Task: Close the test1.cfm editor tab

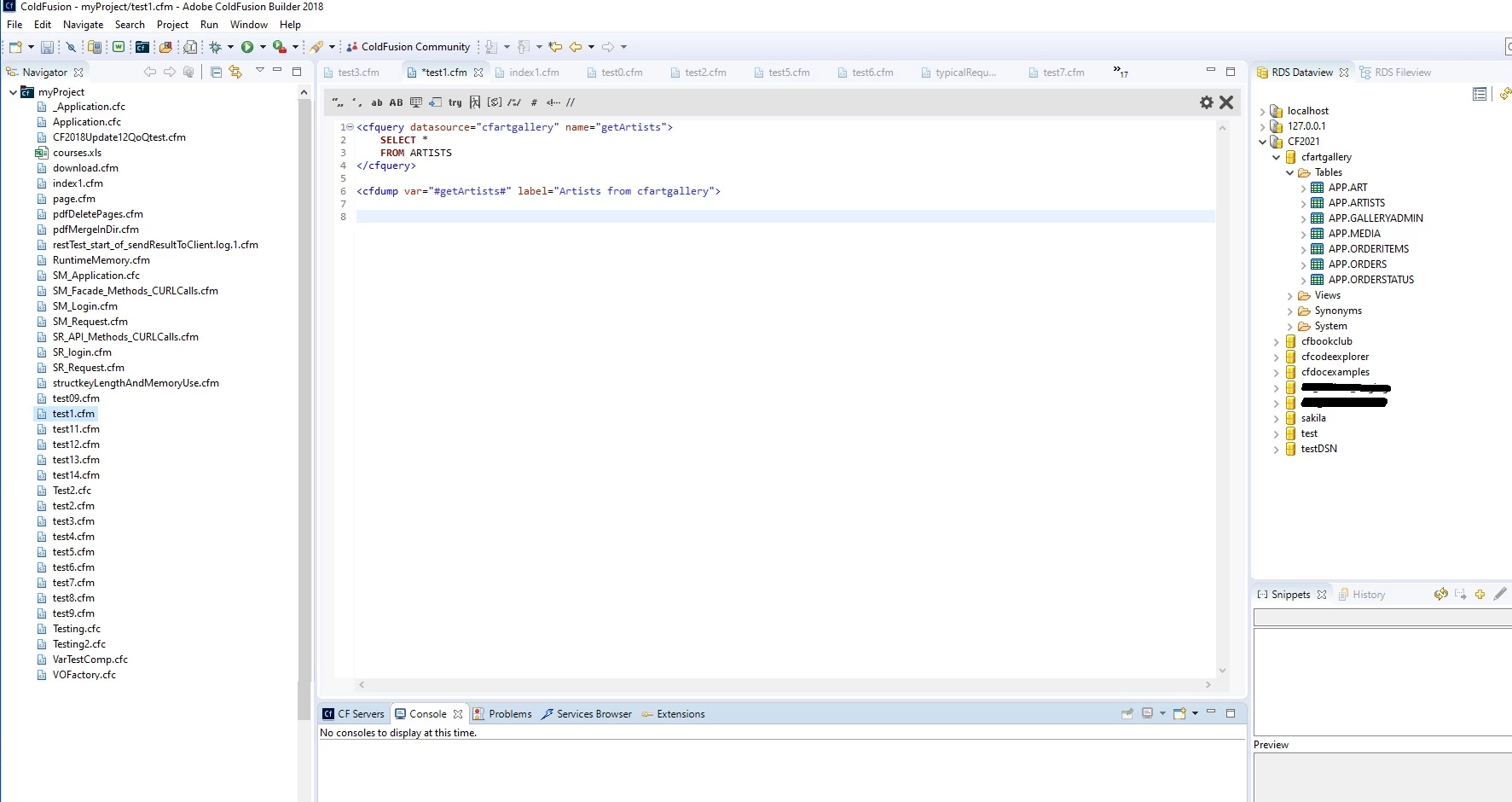Action: 478,73
